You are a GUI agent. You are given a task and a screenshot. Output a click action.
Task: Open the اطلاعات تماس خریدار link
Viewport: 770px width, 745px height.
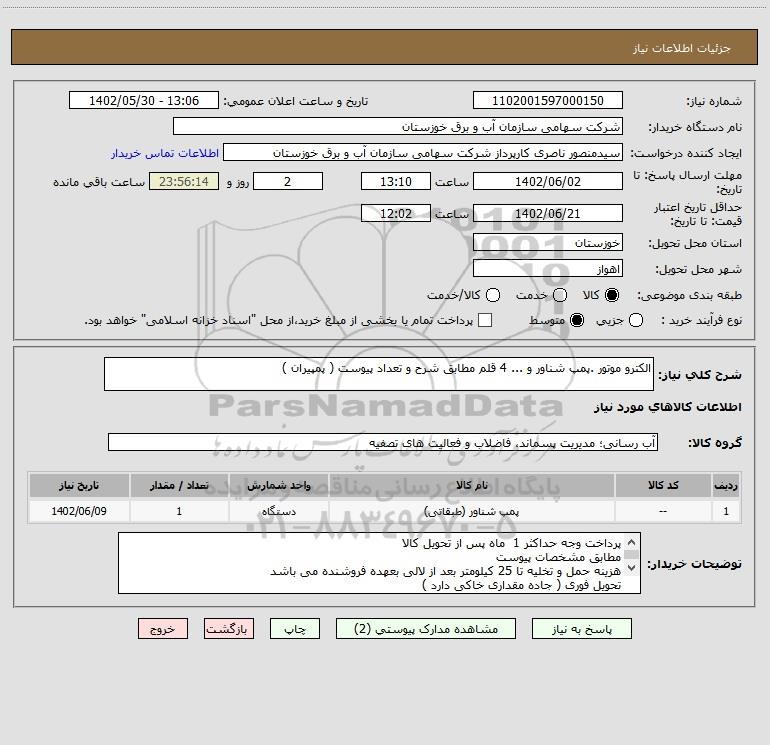click(165, 153)
